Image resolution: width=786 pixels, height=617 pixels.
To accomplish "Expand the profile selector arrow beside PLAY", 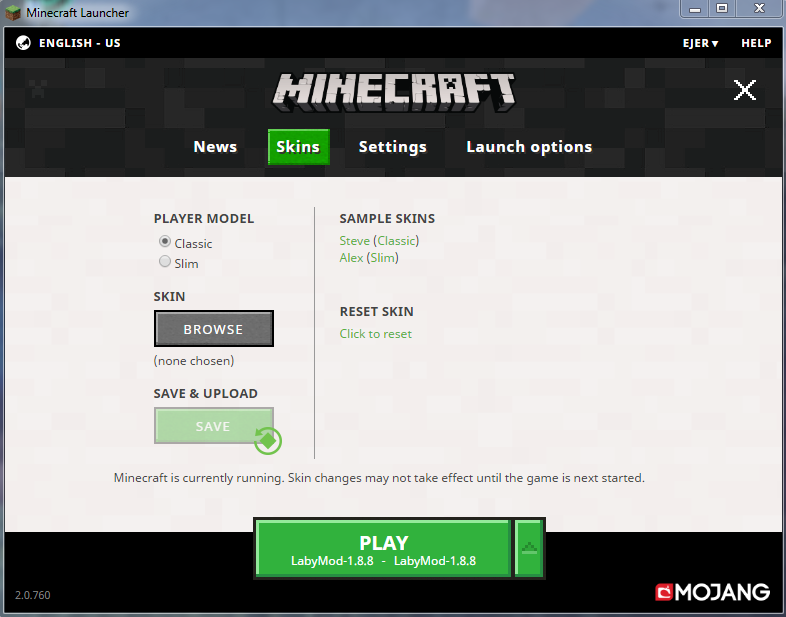I will coord(529,548).
